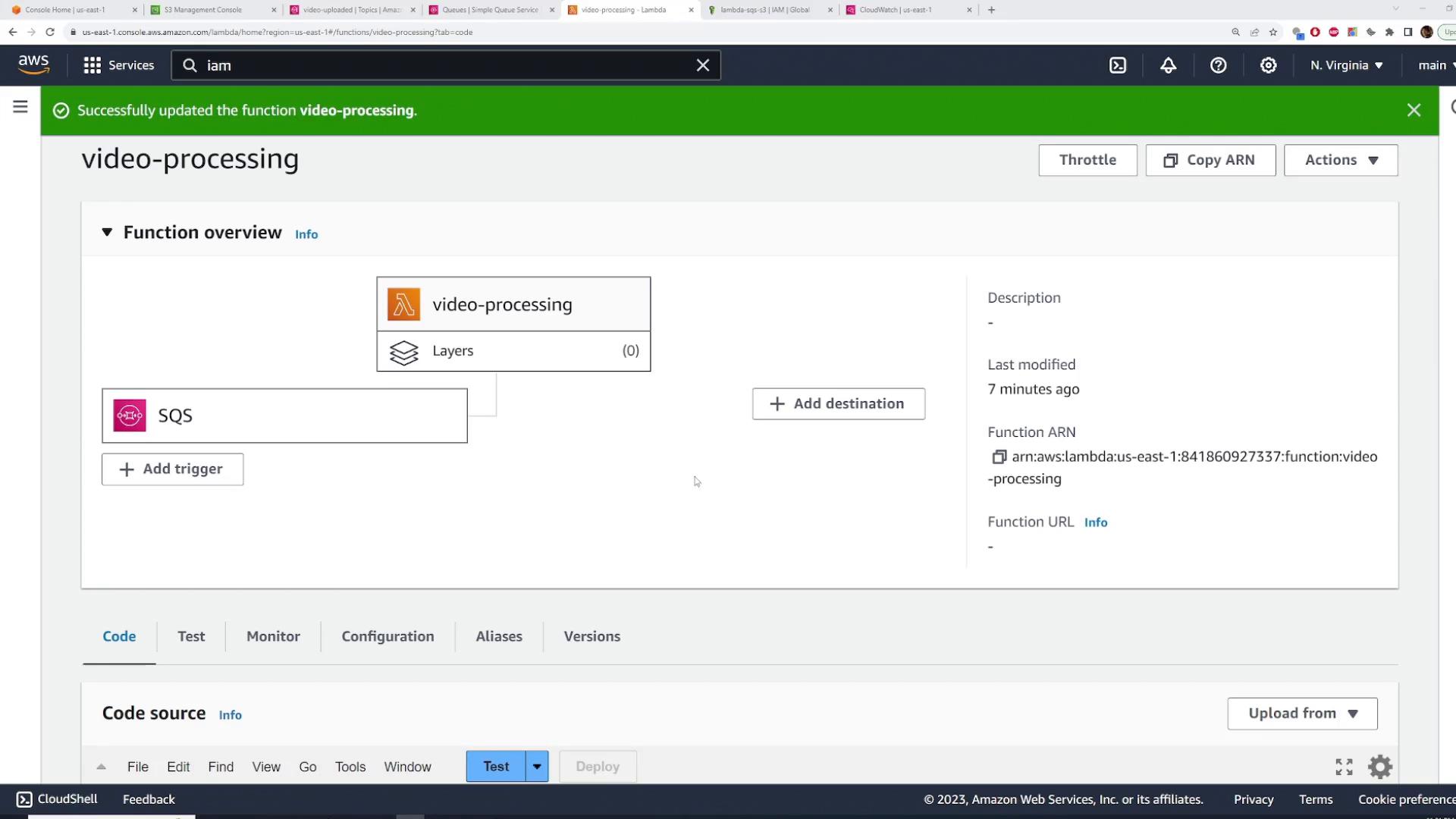Select the SQS trigger box
The height and width of the screenshot is (819, 1456).
(284, 416)
